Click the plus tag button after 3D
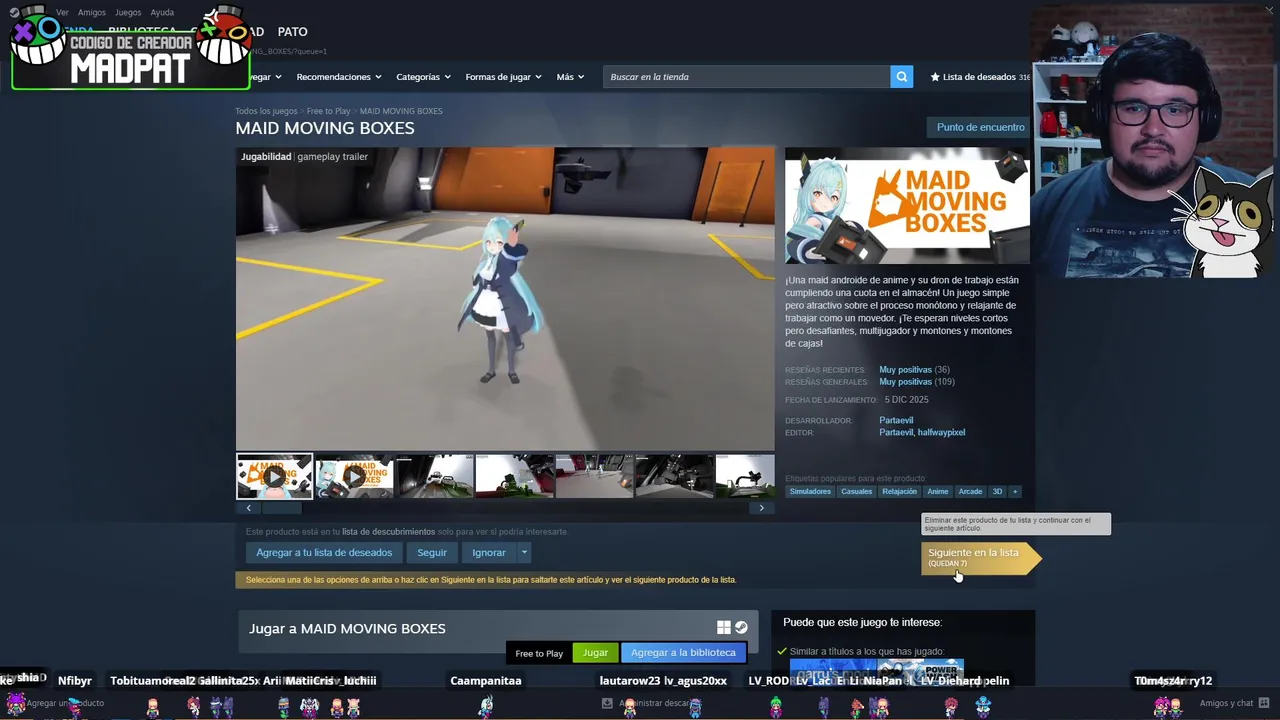Image resolution: width=1280 pixels, height=720 pixels. tap(1015, 491)
